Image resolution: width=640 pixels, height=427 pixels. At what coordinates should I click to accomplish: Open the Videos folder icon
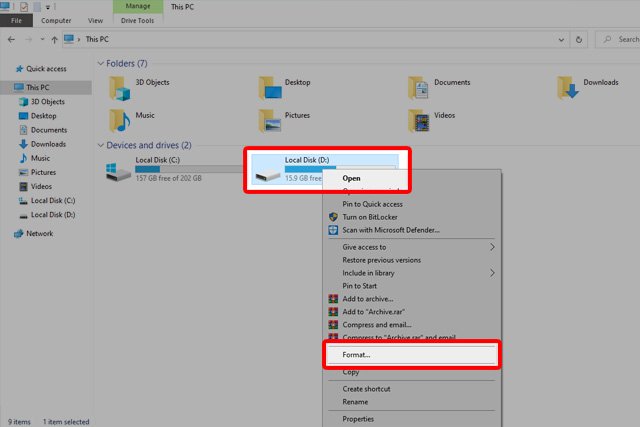[x=420, y=121]
